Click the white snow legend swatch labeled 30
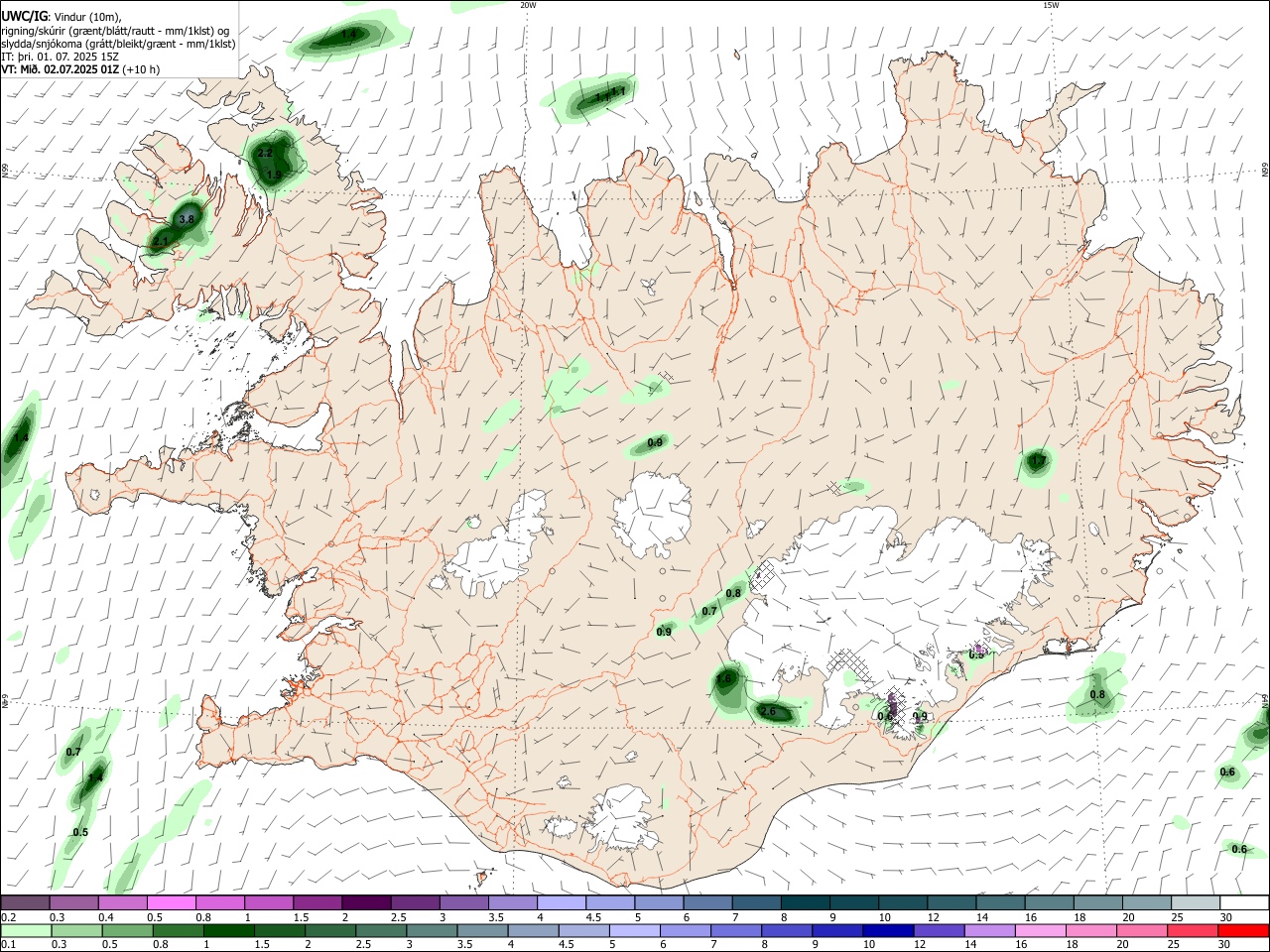 (x=1243, y=903)
